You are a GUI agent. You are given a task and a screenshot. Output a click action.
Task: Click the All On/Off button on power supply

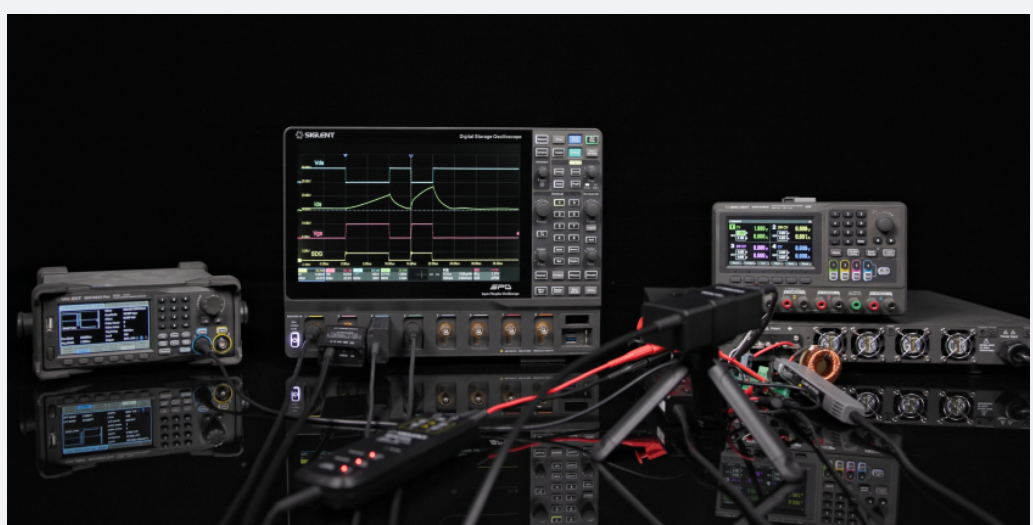883,270
